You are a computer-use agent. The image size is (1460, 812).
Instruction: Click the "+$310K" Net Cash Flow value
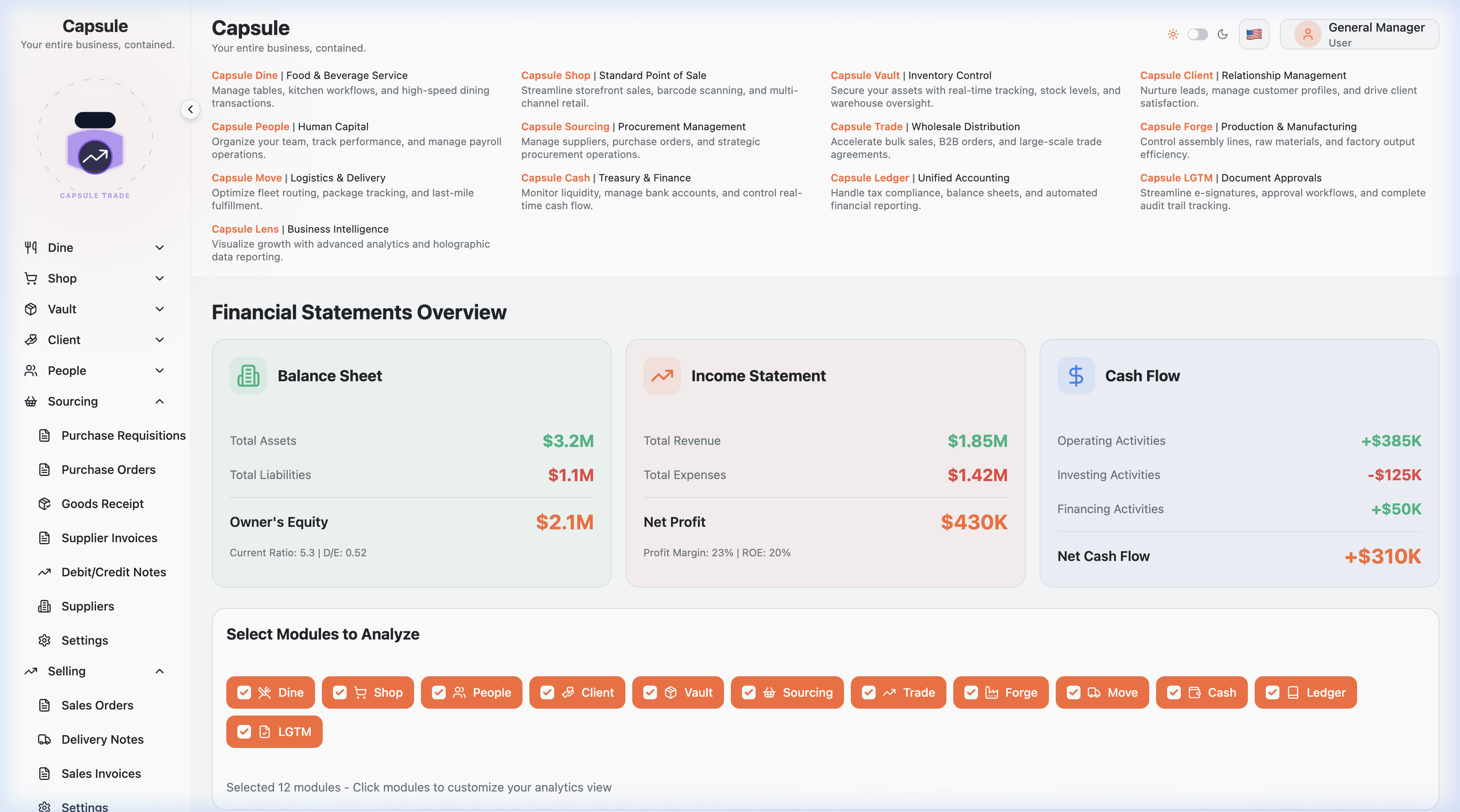1383,556
